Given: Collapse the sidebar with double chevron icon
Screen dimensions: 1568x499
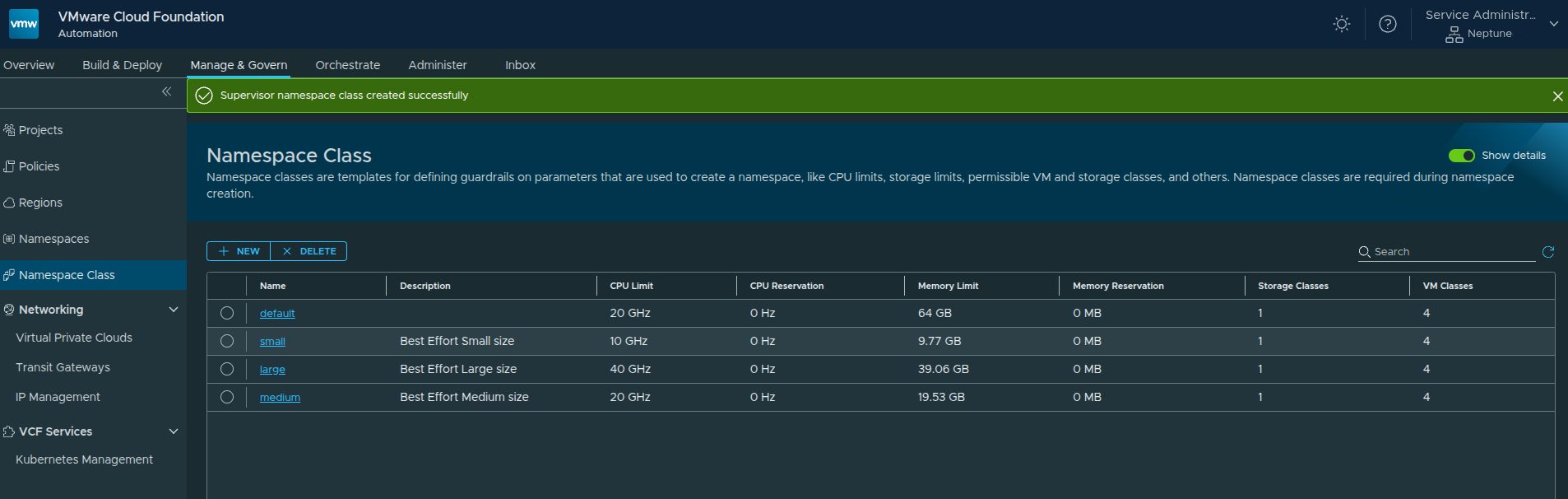Looking at the screenshot, I should click(166, 91).
